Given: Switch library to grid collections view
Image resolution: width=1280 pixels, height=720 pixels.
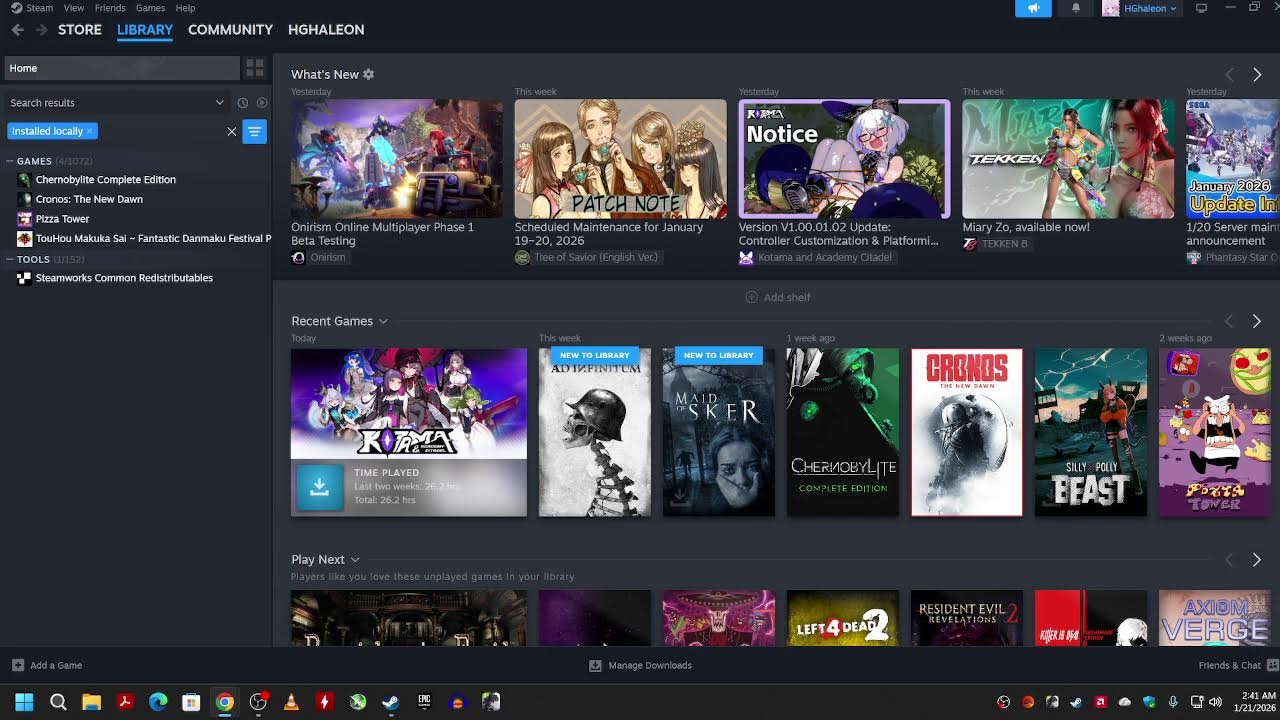Looking at the screenshot, I should [x=255, y=68].
